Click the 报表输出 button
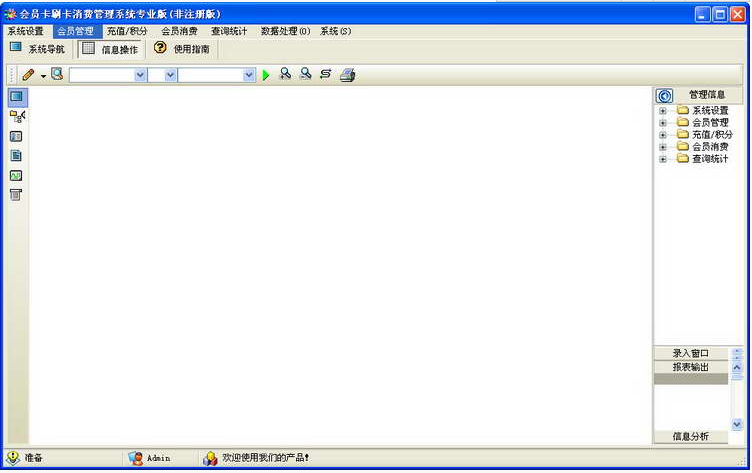The height and width of the screenshot is (473, 752). [x=691, y=367]
